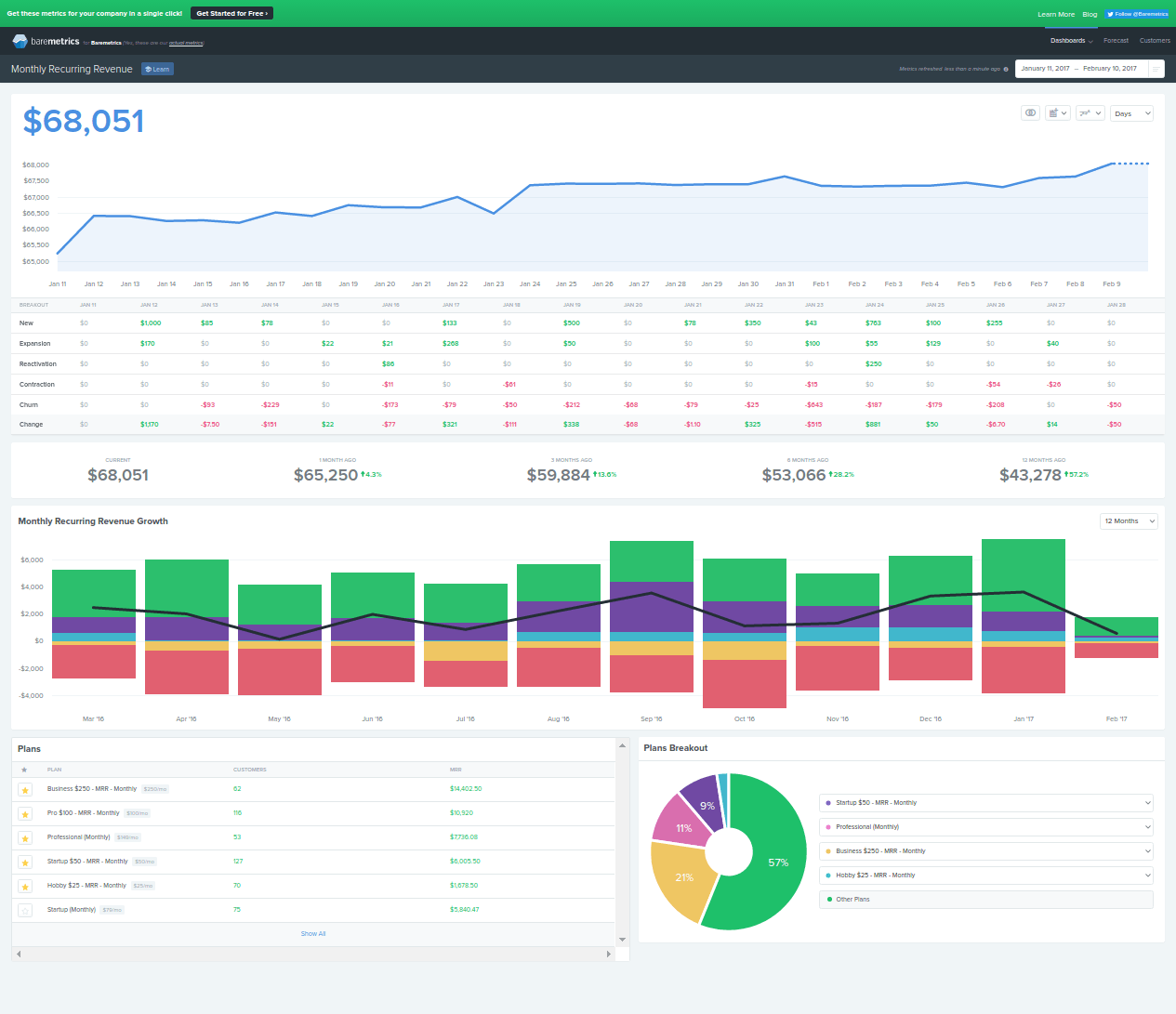
Task: Click the Churn row label
Action: click(29, 405)
